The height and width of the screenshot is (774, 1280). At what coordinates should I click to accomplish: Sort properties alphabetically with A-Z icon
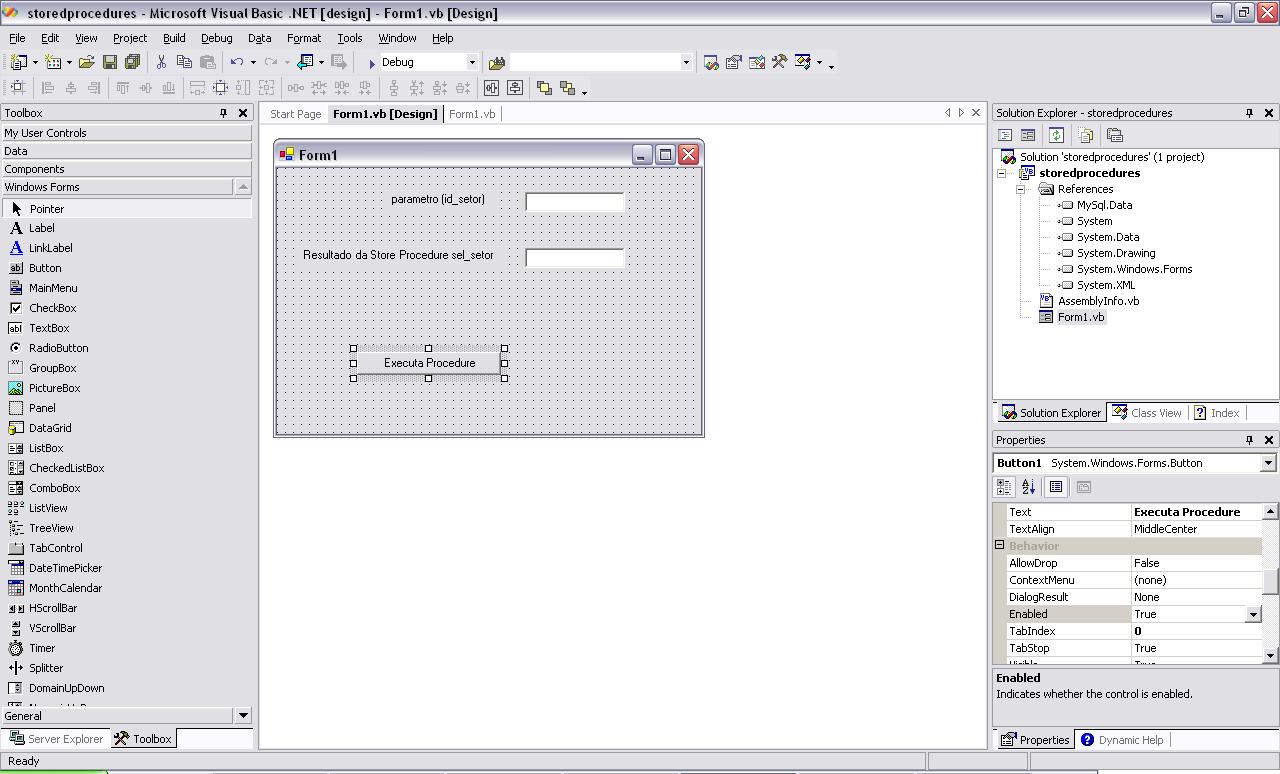[1028, 487]
